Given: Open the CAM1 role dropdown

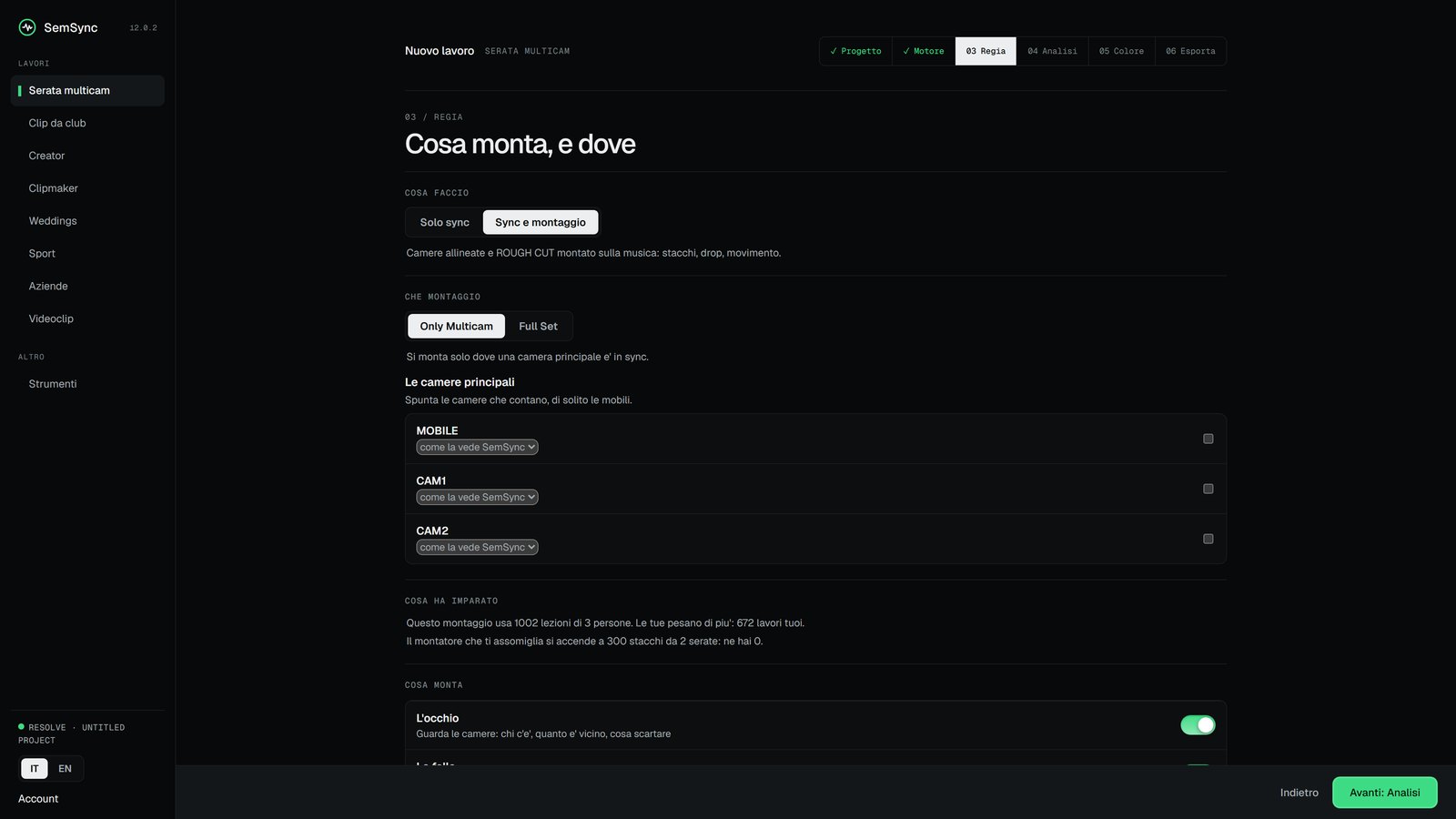Looking at the screenshot, I should [x=477, y=497].
